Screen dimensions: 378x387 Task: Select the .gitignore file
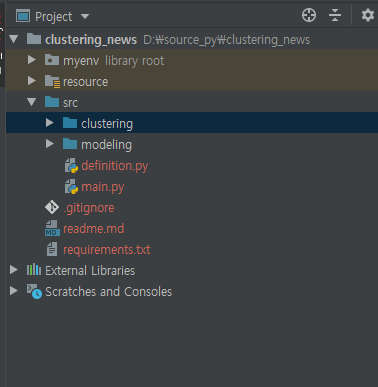tap(192, 208)
